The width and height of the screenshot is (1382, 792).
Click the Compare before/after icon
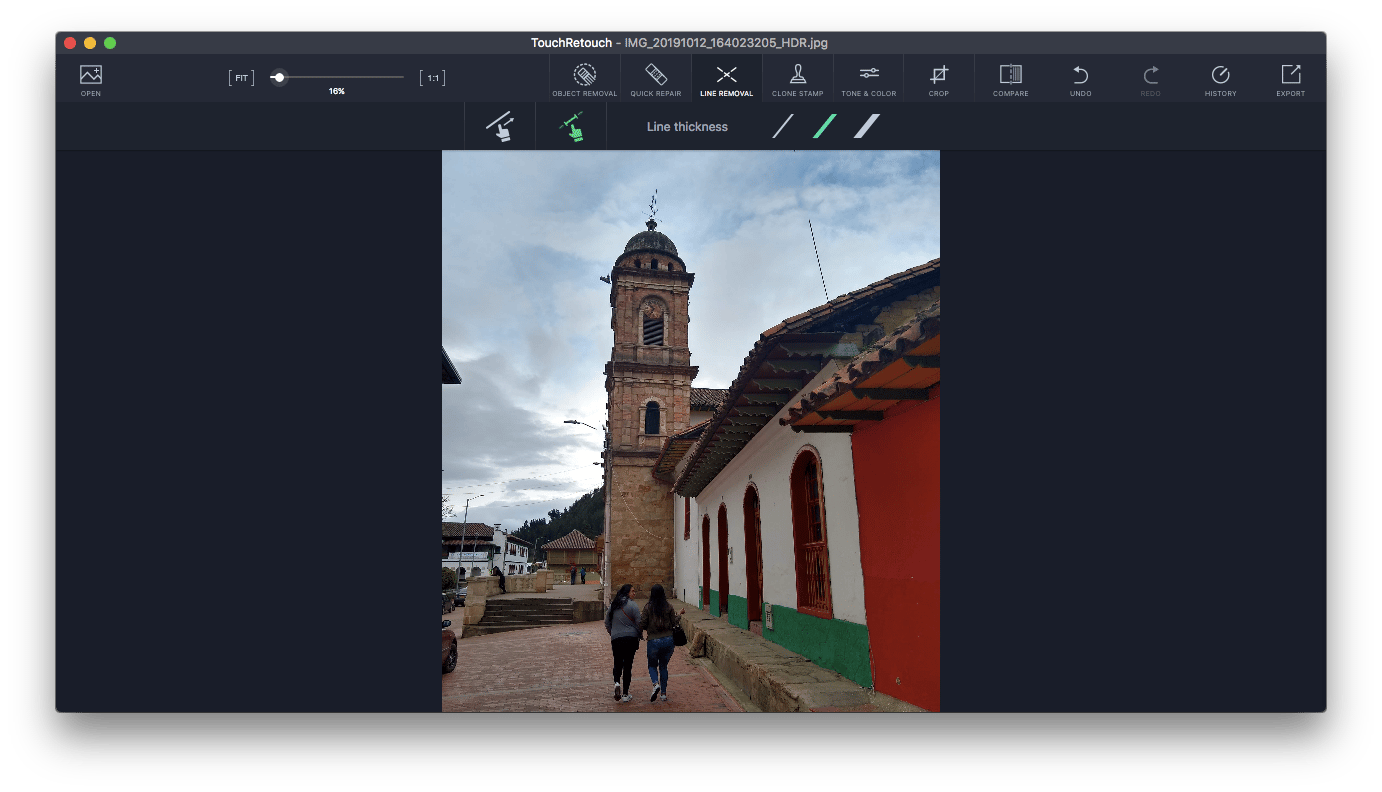pos(1011,80)
